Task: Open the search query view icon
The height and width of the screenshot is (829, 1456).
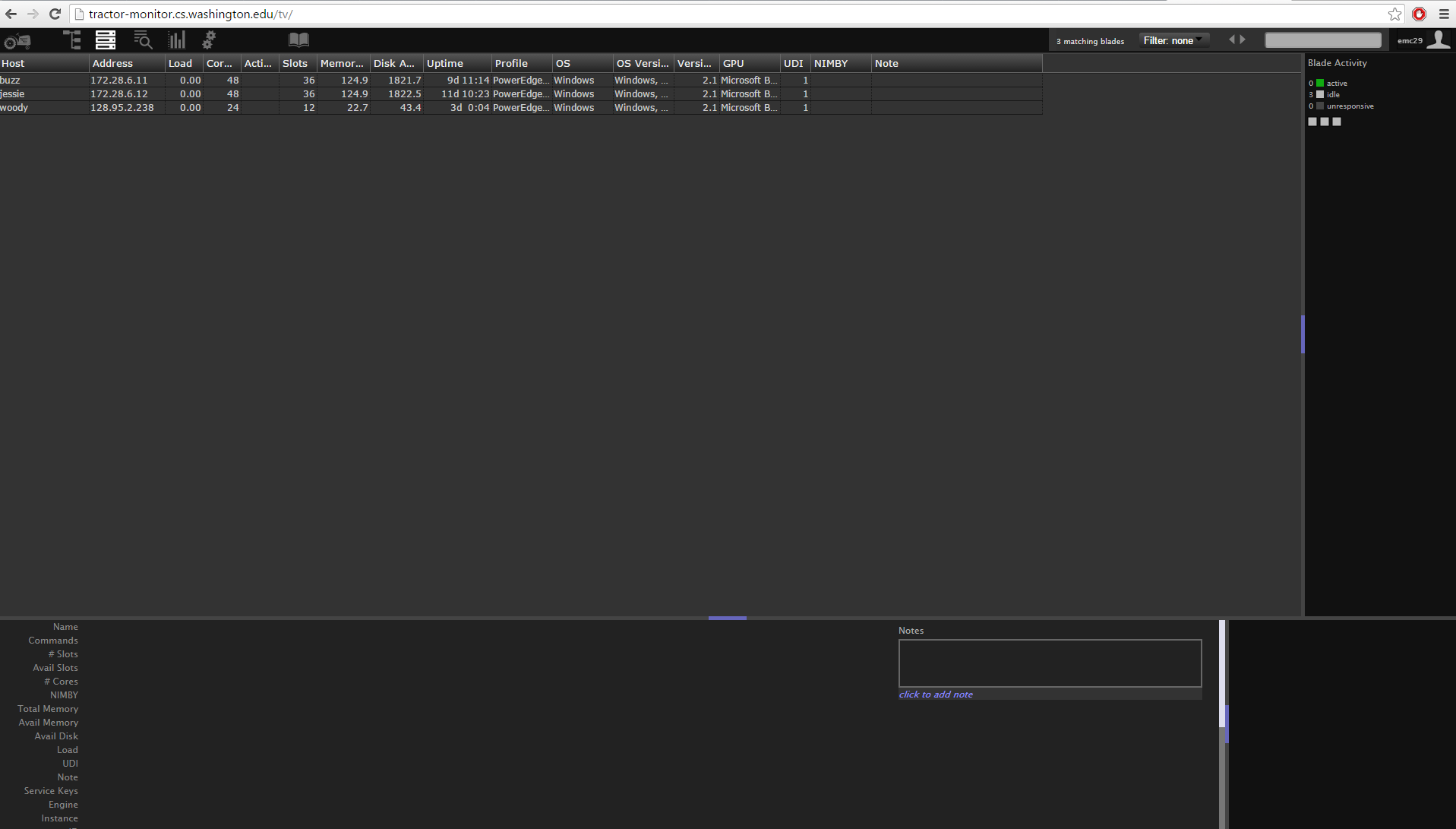Action: click(x=142, y=40)
